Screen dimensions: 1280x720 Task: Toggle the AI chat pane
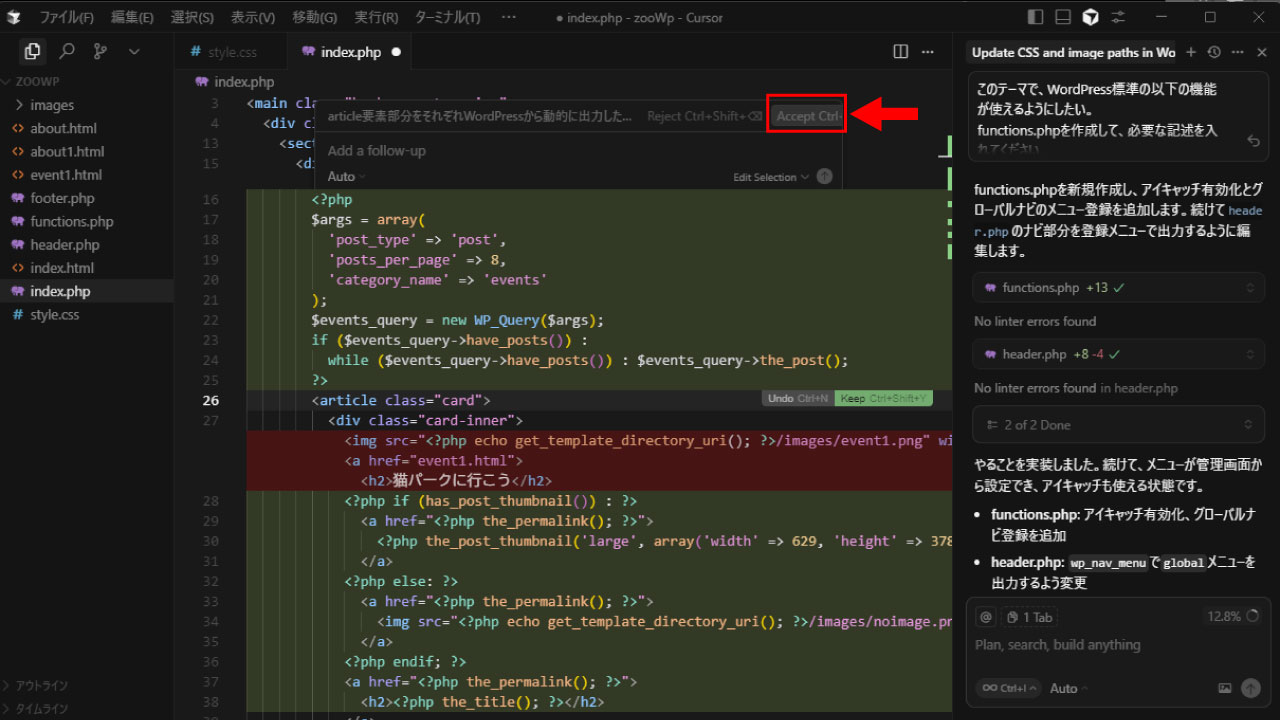pos(1091,17)
